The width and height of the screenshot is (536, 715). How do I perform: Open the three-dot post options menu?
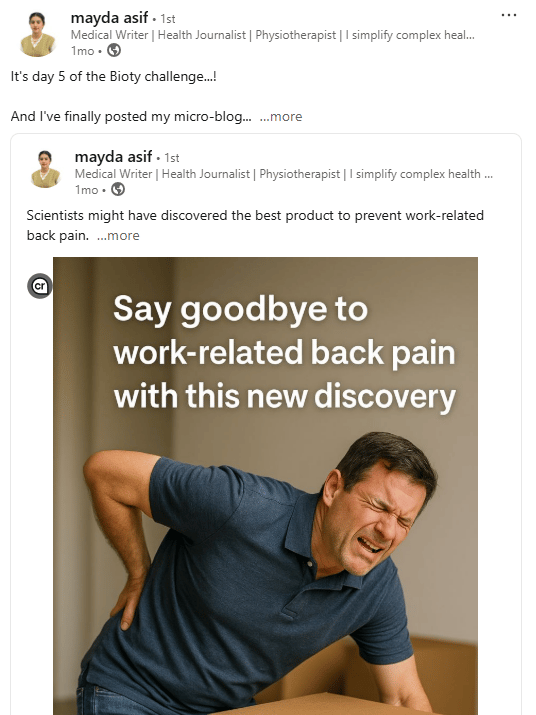[x=509, y=15]
